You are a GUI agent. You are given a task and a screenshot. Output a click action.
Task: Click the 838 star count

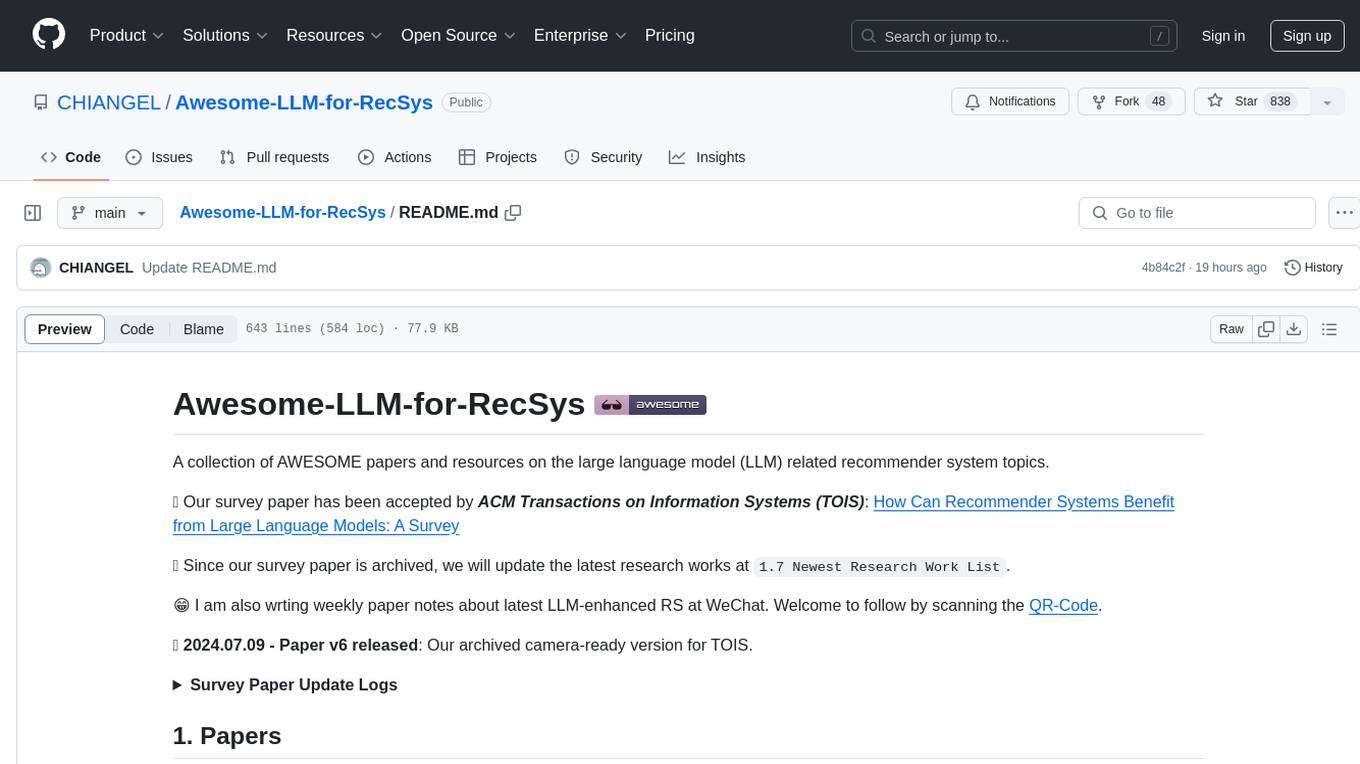click(x=1280, y=102)
